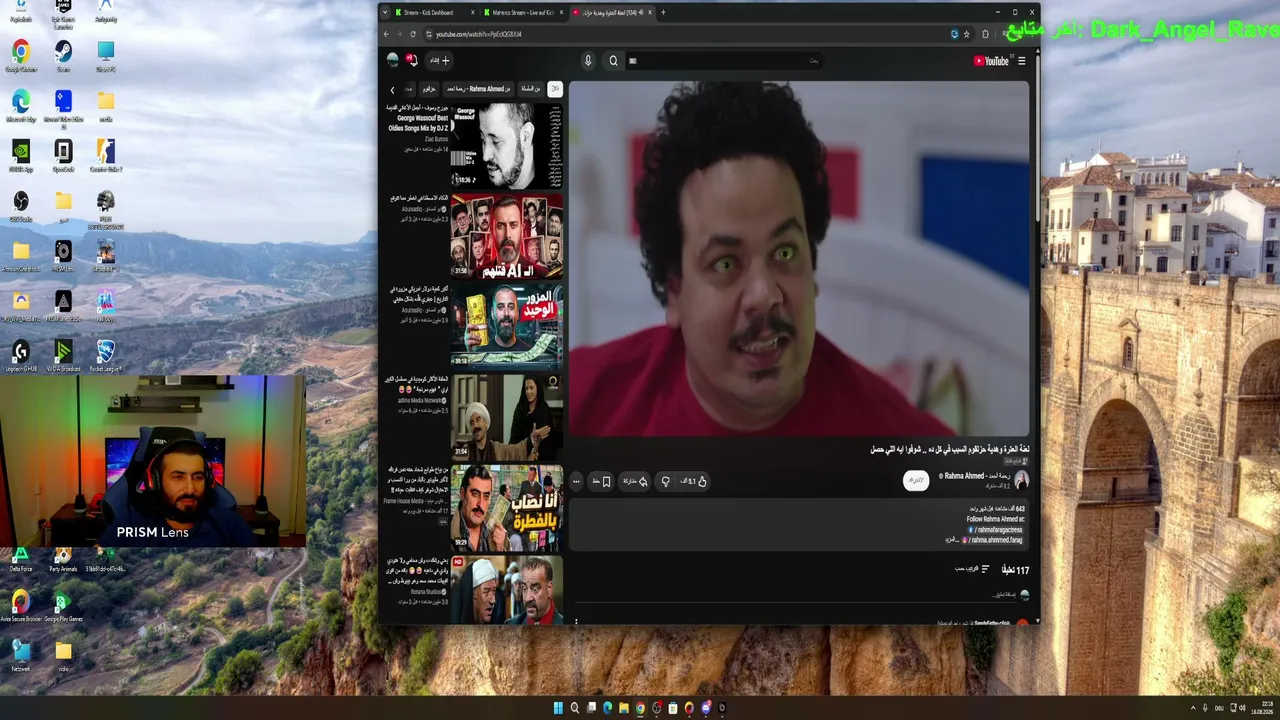Open the George Wassouf Oldies mix thumbnail

(507, 145)
